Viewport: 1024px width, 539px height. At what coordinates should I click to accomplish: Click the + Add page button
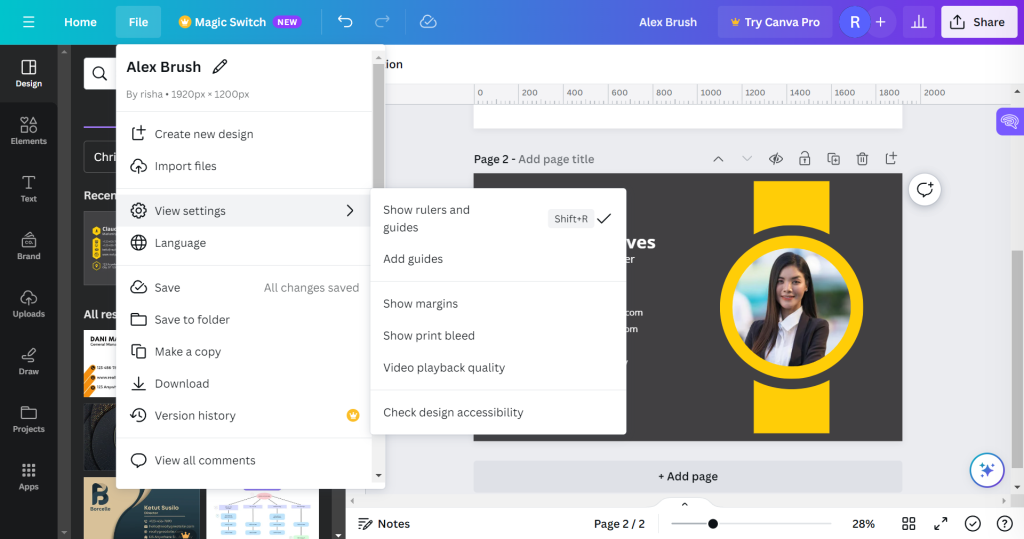point(688,476)
